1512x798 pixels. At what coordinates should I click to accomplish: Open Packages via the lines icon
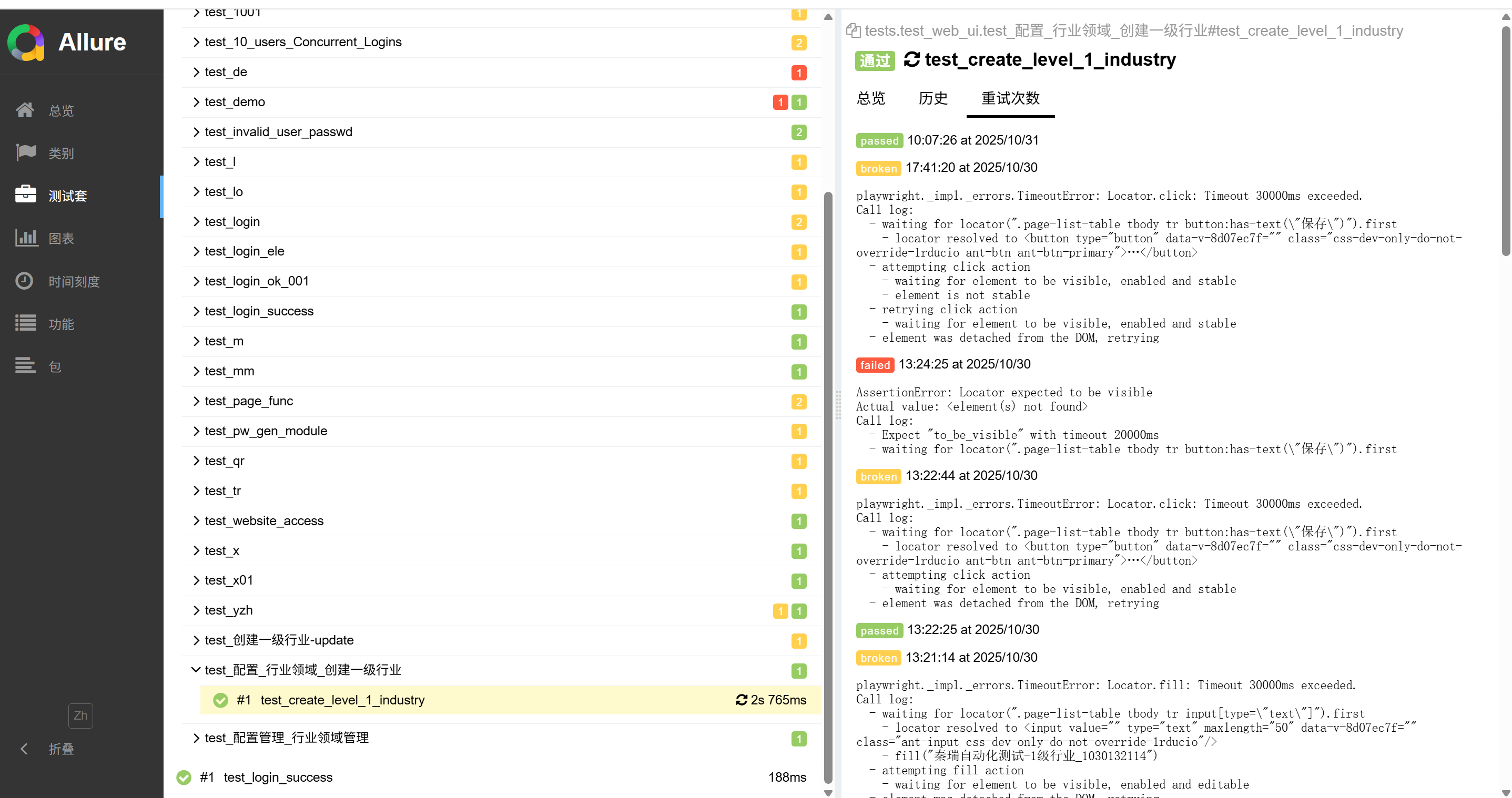[25, 366]
